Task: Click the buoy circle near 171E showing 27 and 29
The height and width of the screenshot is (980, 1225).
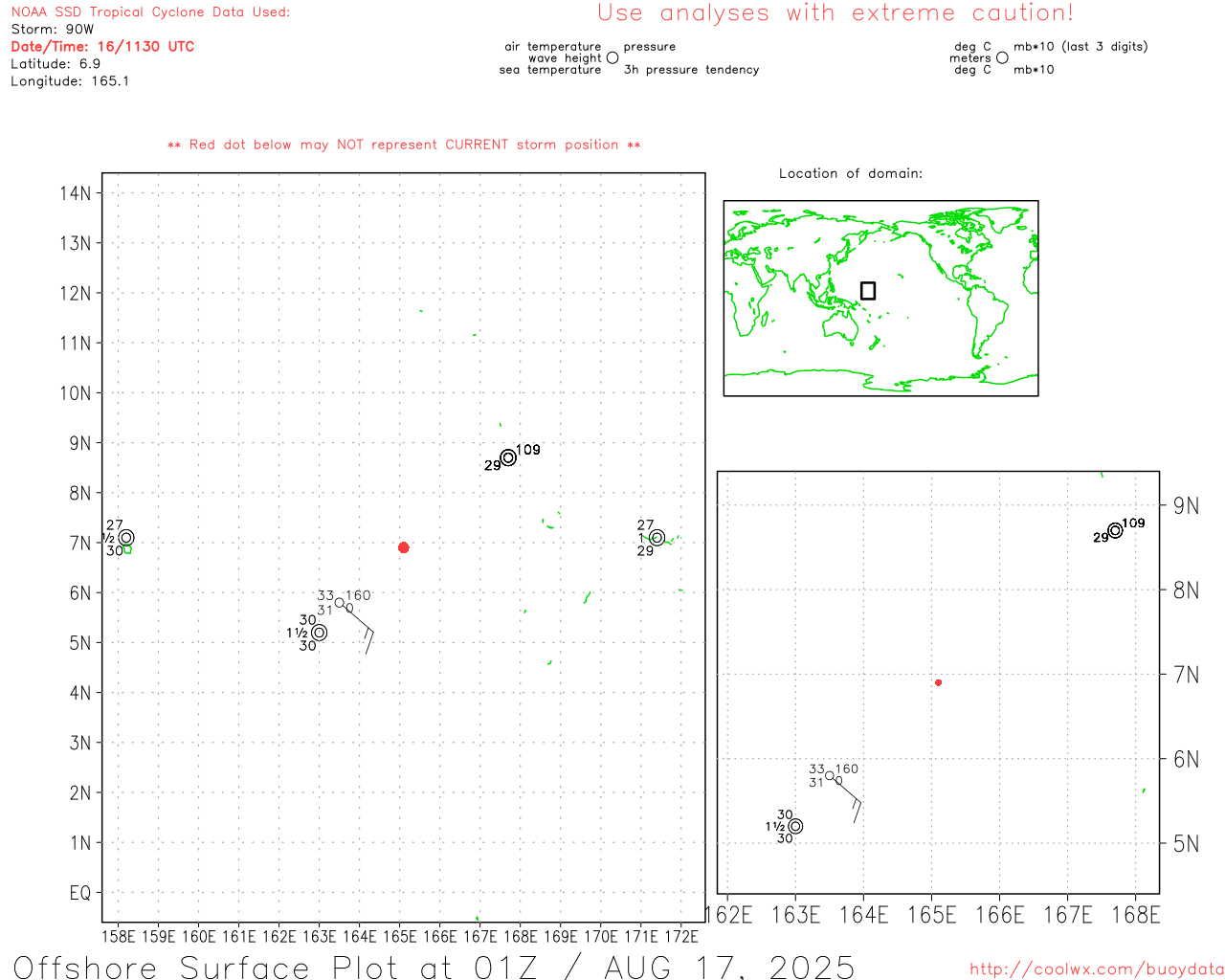Action: 657,538
